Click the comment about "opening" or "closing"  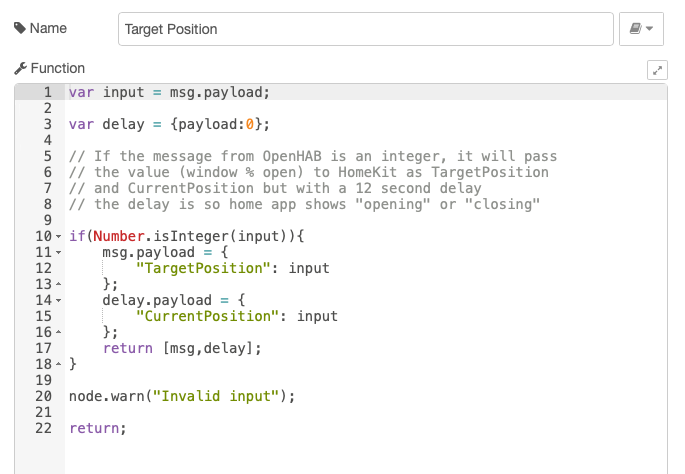point(304,204)
